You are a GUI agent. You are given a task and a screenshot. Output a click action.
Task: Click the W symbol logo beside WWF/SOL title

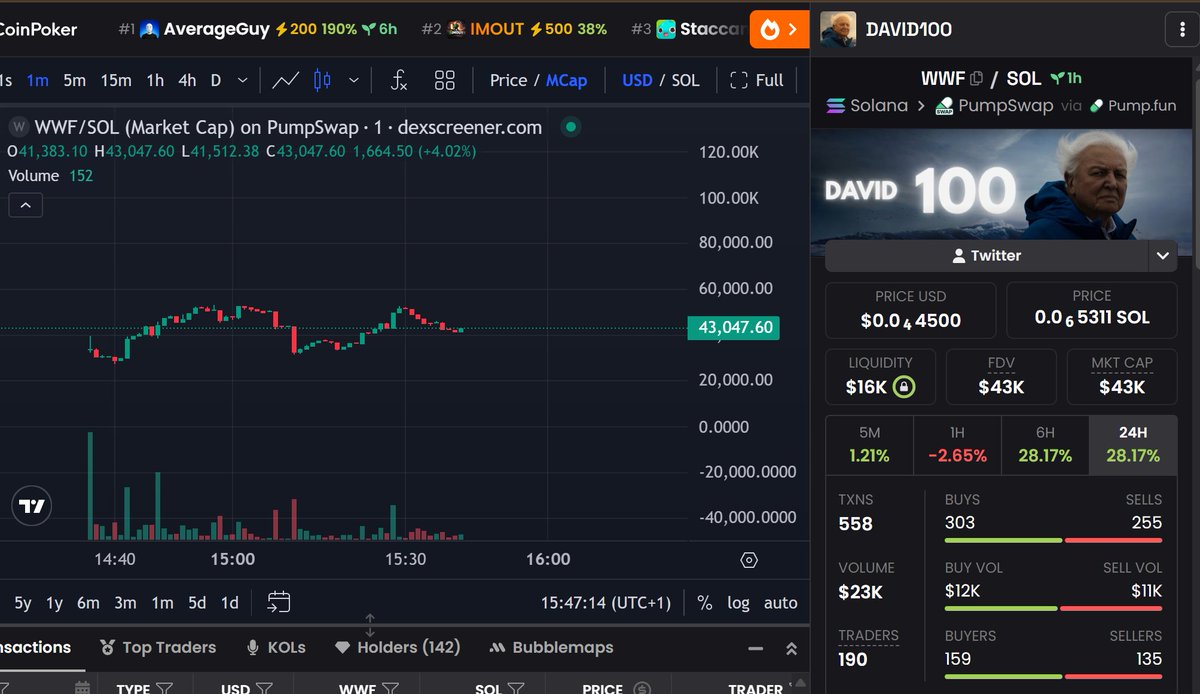[x=18, y=127]
